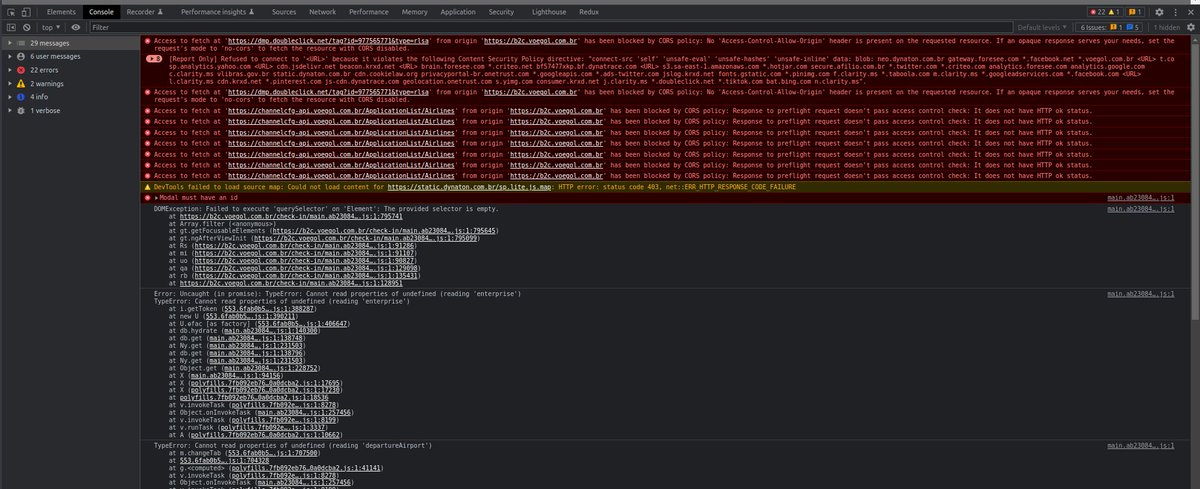Expand the 'Modal must have an id' error
The height and width of the screenshot is (489, 1200).
pos(156,199)
